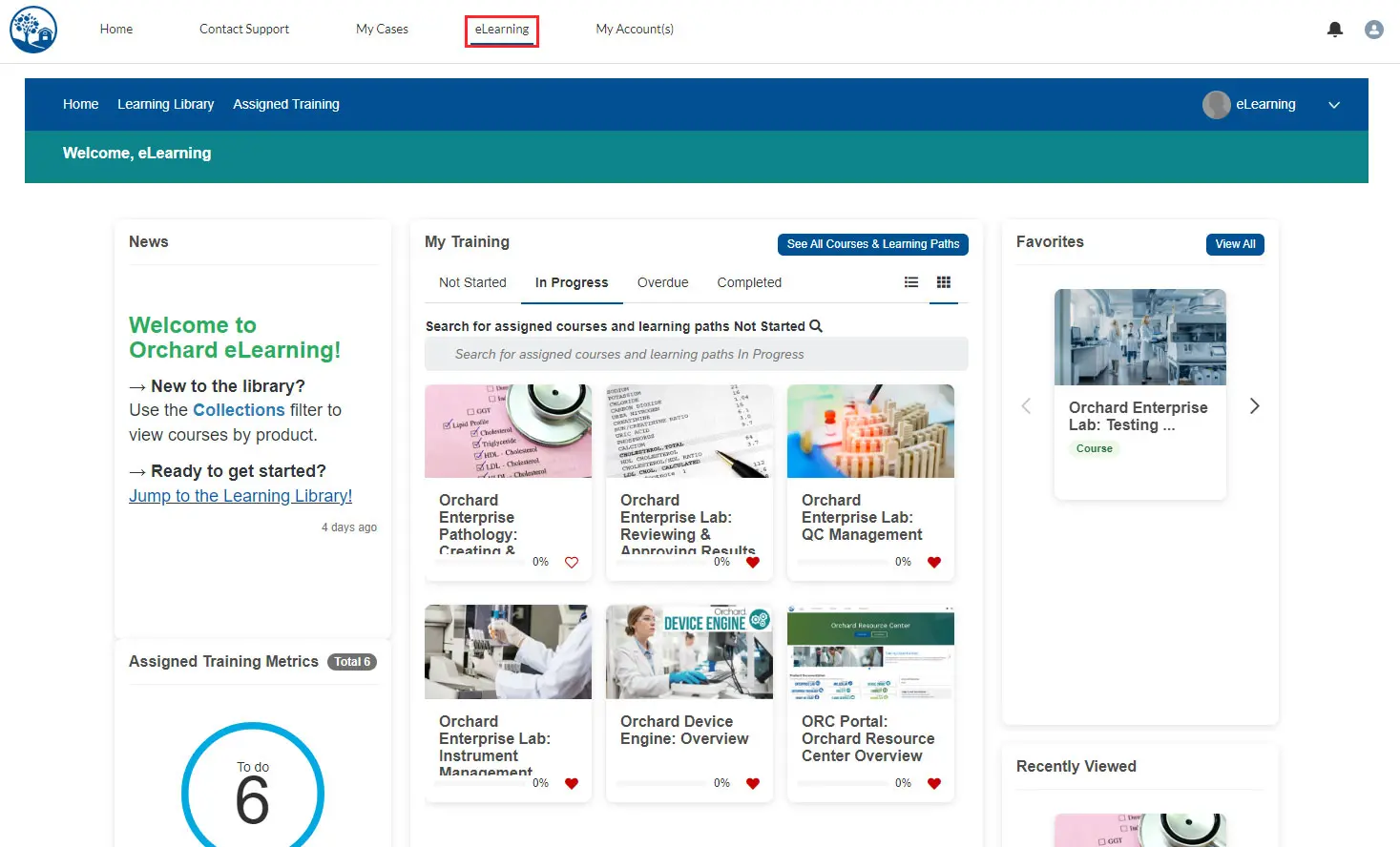
Task: Open the ORC Portal course thumbnail
Action: point(870,651)
